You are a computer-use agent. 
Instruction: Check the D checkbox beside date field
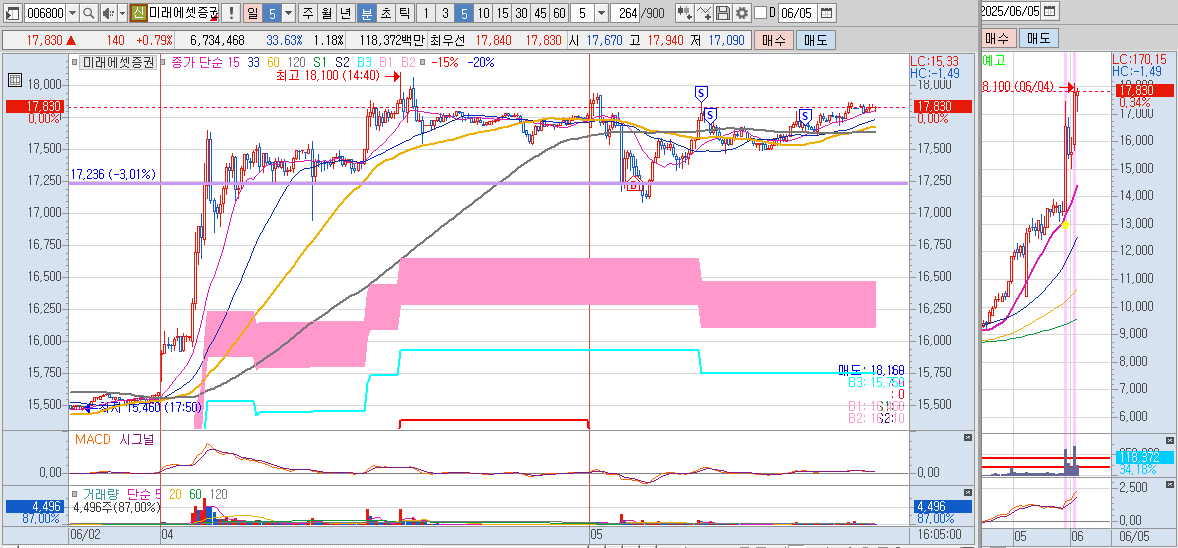[760, 13]
